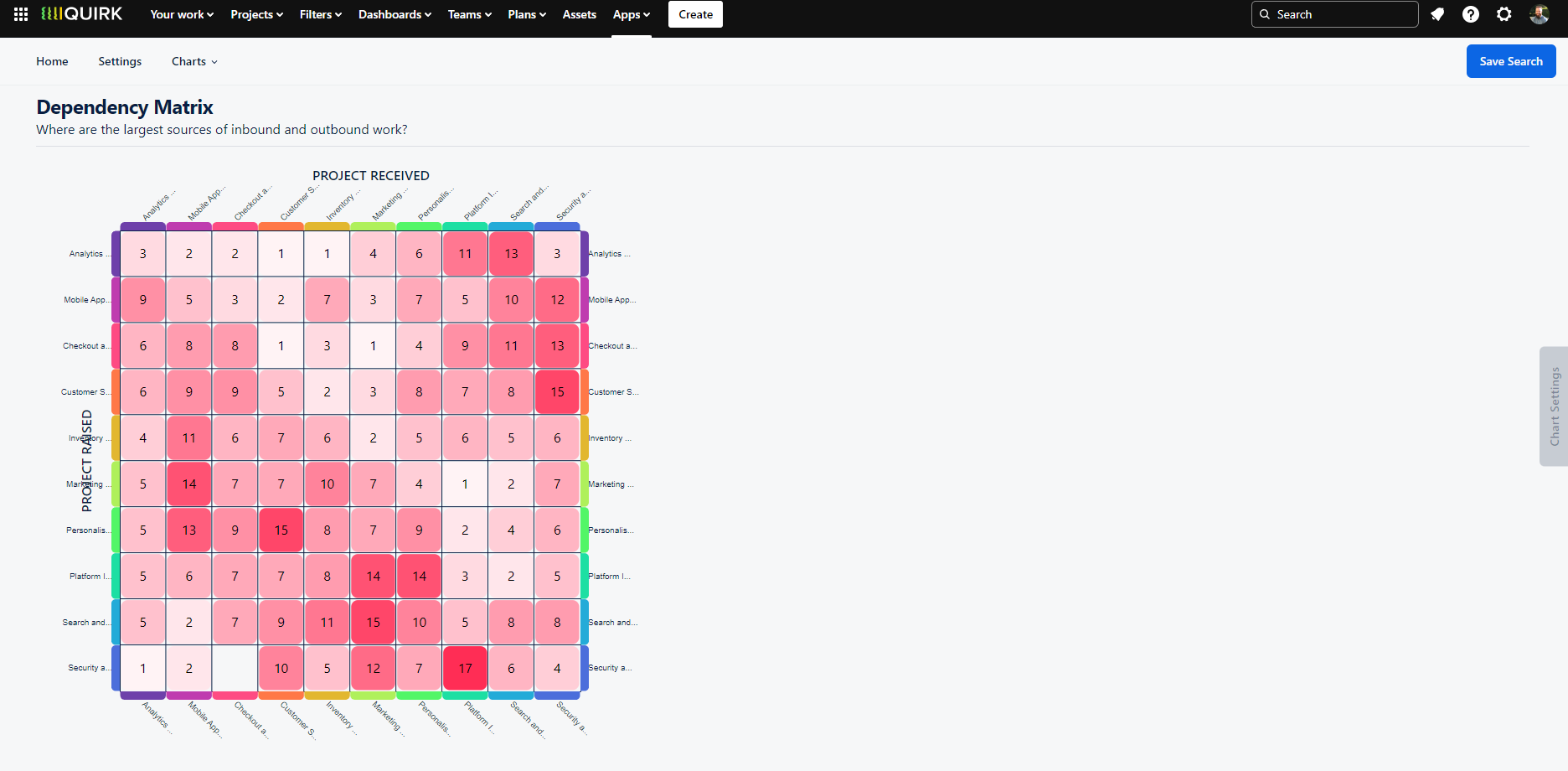The width and height of the screenshot is (1568, 771).
Task: Click the Platform I... column label at top
Action: (x=480, y=204)
